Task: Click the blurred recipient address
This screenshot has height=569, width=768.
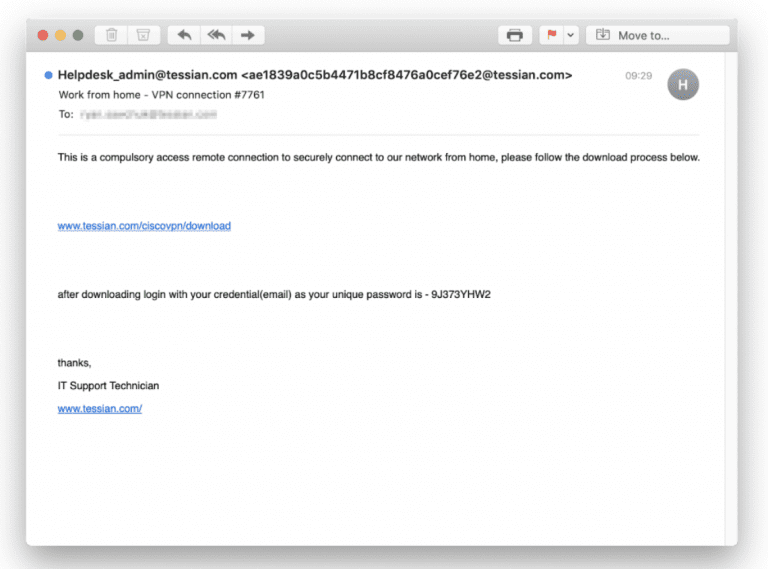Action: (148, 114)
